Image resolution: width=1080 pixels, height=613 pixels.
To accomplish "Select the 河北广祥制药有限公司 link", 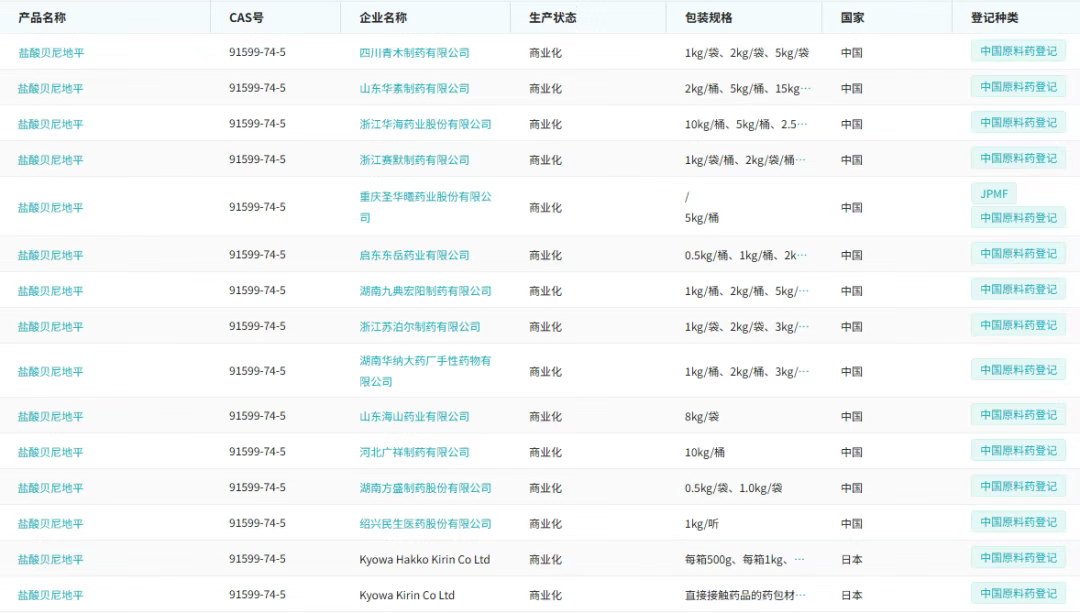I will (x=414, y=453).
